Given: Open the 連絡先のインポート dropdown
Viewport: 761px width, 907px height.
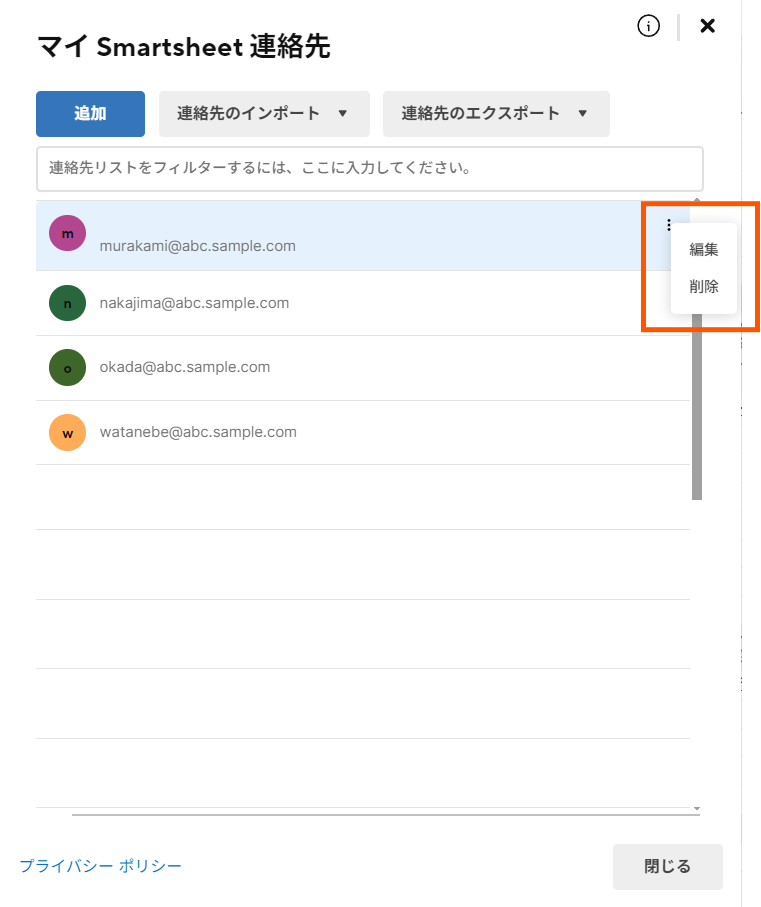Looking at the screenshot, I should 264,114.
